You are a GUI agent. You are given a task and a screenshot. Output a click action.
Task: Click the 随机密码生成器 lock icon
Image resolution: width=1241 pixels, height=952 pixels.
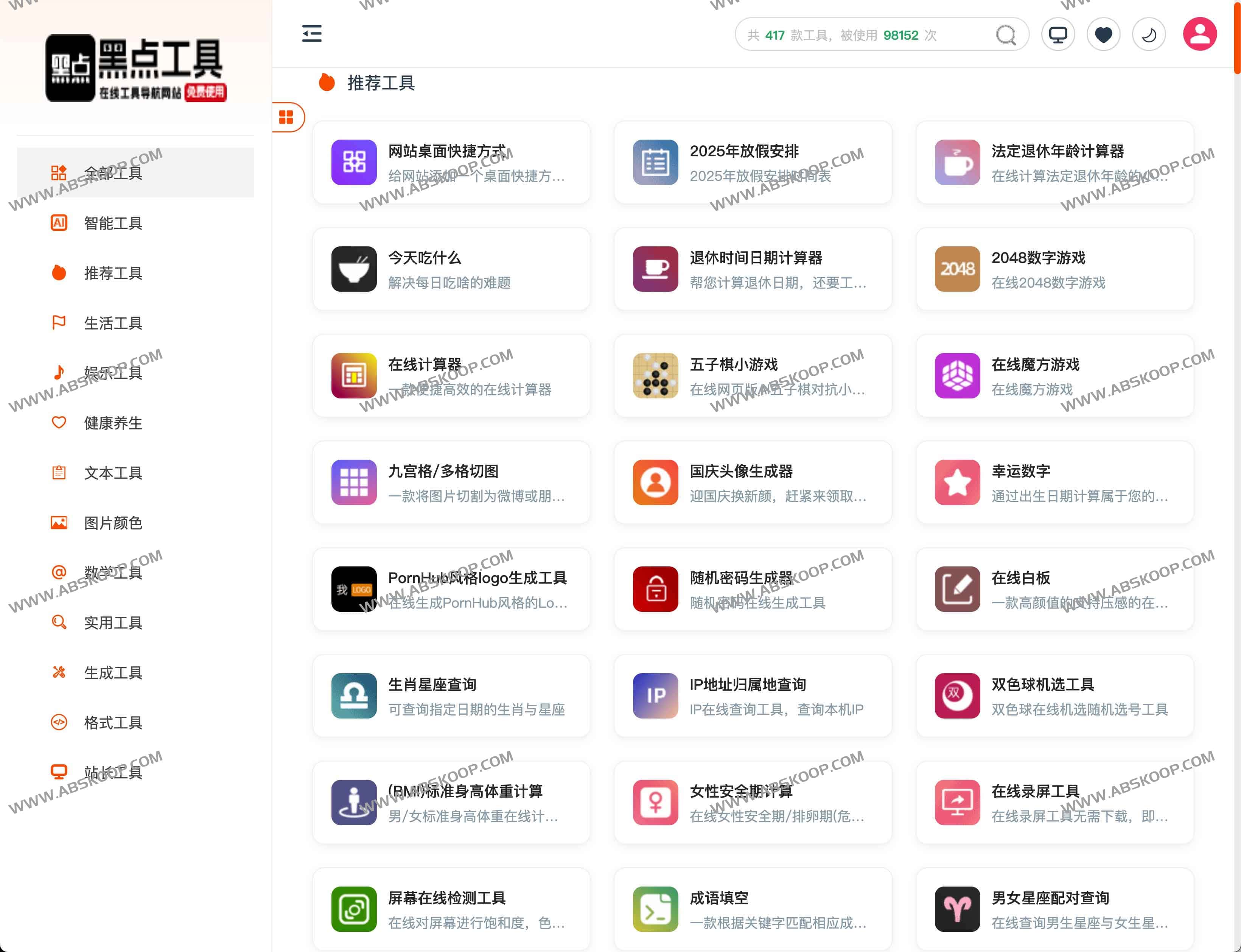point(655,590)
